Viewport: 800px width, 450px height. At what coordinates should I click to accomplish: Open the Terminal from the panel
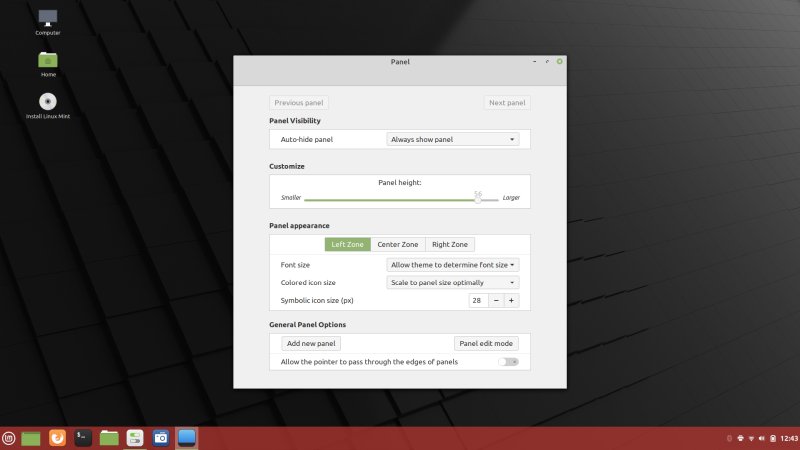(83, 438)
